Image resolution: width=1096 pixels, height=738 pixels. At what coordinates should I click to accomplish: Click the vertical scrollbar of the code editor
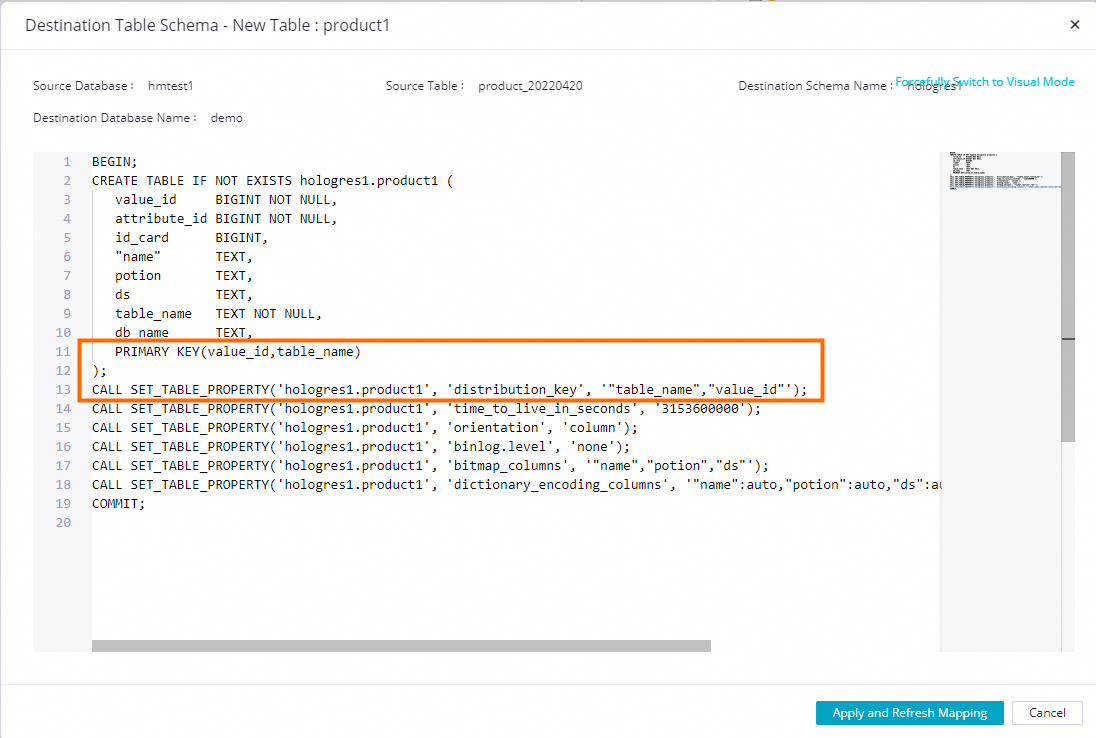(1067, 297)
